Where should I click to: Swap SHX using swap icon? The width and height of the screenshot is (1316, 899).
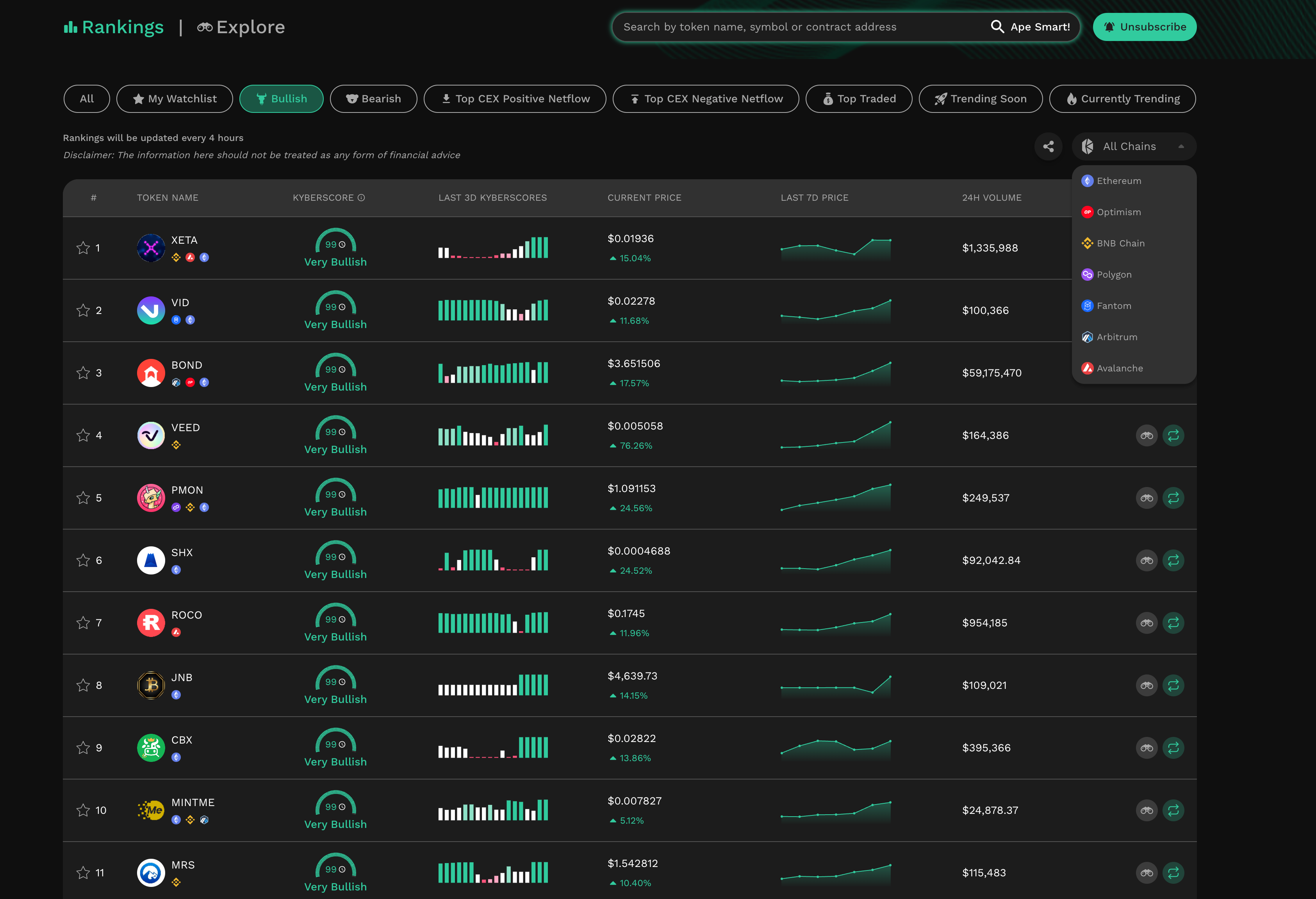1173,560
